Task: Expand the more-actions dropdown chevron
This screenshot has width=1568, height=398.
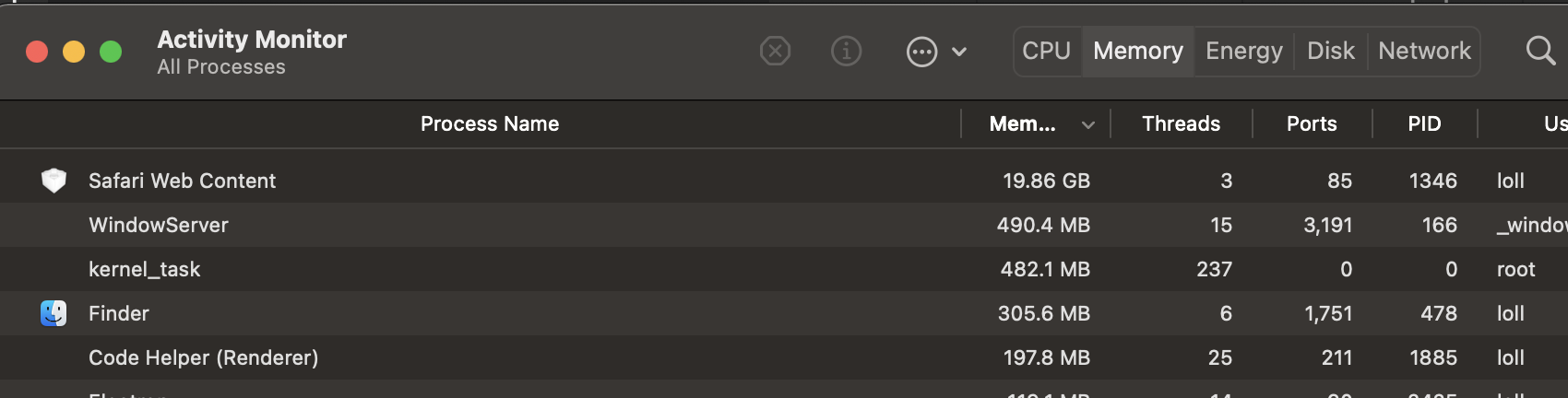Action: [x=959, y=52]
